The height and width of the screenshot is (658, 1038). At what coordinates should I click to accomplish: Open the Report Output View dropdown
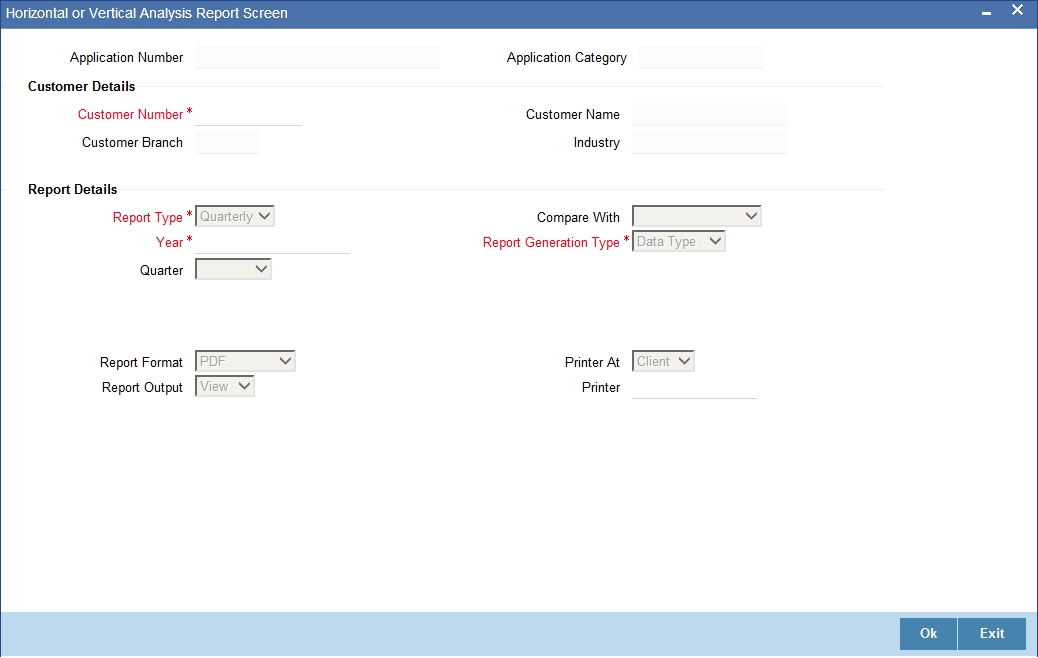tap(224, 387)
